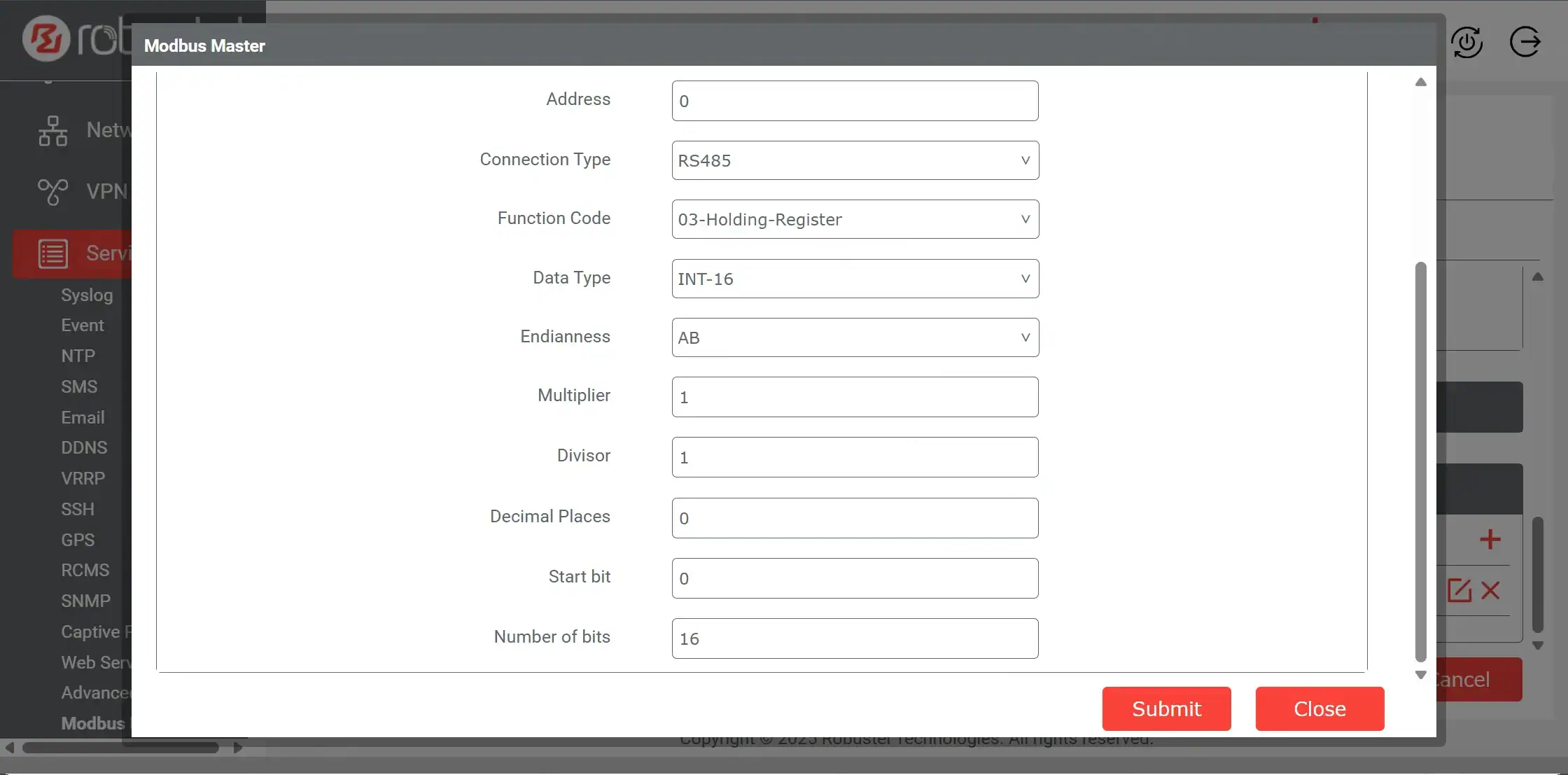
Task: Click the VPN sidebar icon
Action: pyautogui.click(x=53, y=192)
